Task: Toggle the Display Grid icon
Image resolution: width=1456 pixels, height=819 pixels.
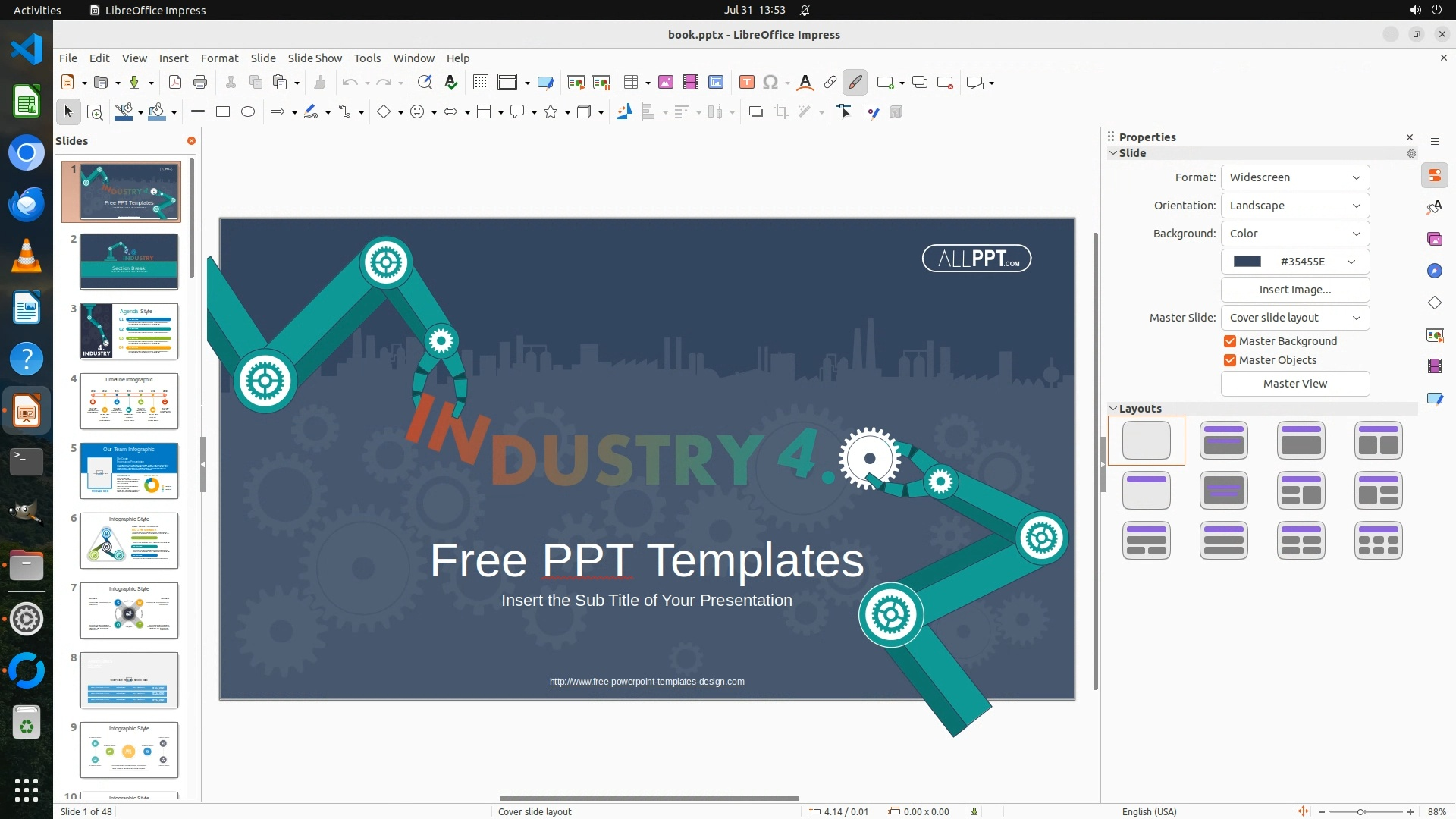Action: (480, 83)
